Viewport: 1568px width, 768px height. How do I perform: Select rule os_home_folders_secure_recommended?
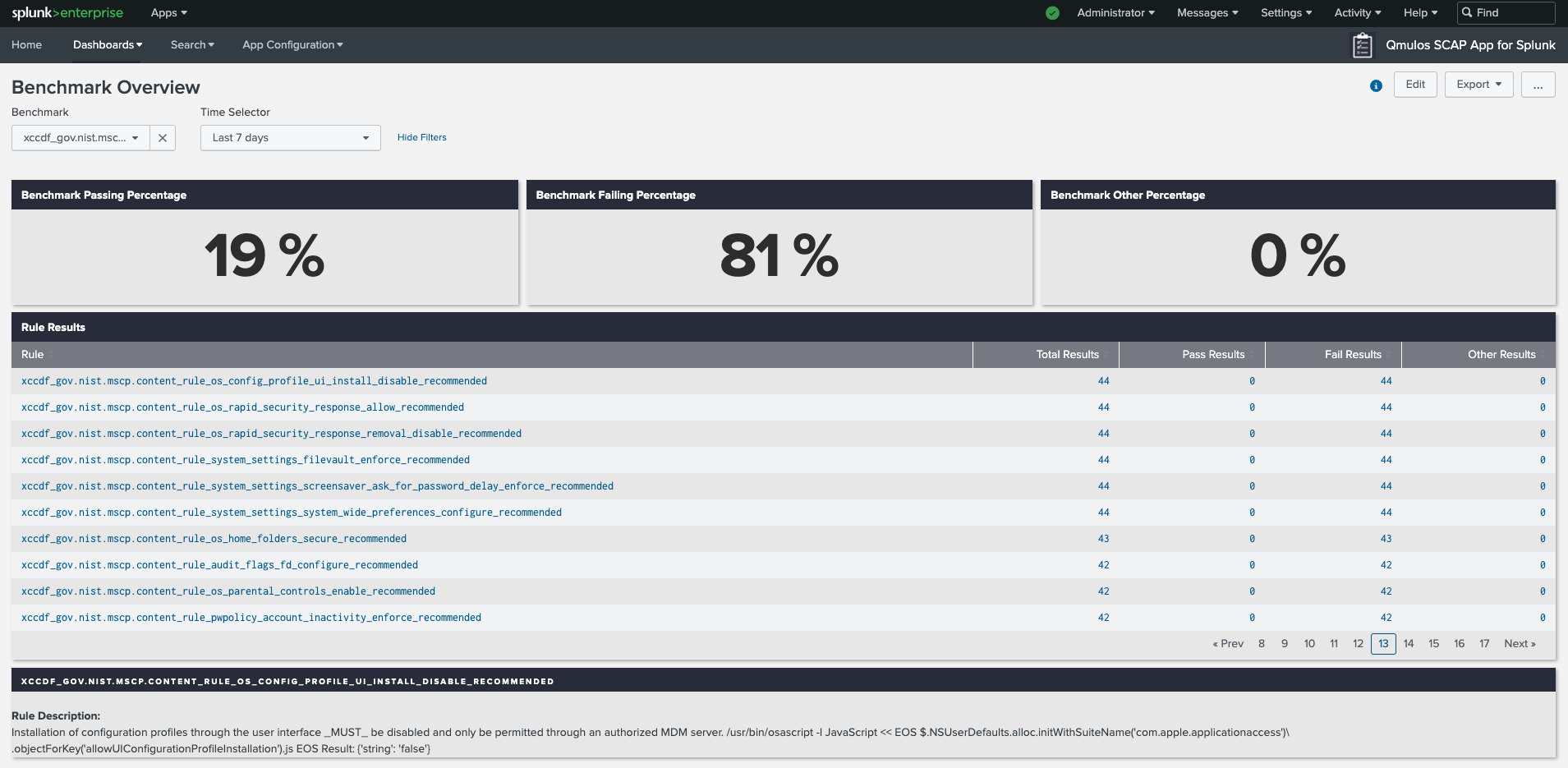pos(214,539)
